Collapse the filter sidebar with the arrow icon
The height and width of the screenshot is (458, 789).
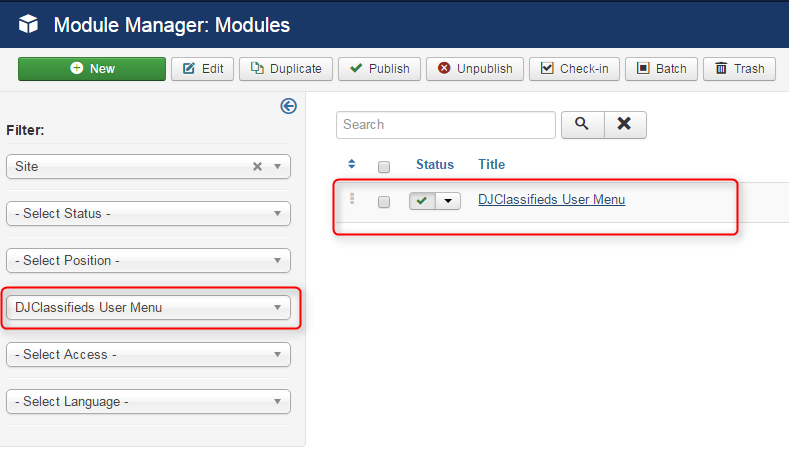pos(288,106)
